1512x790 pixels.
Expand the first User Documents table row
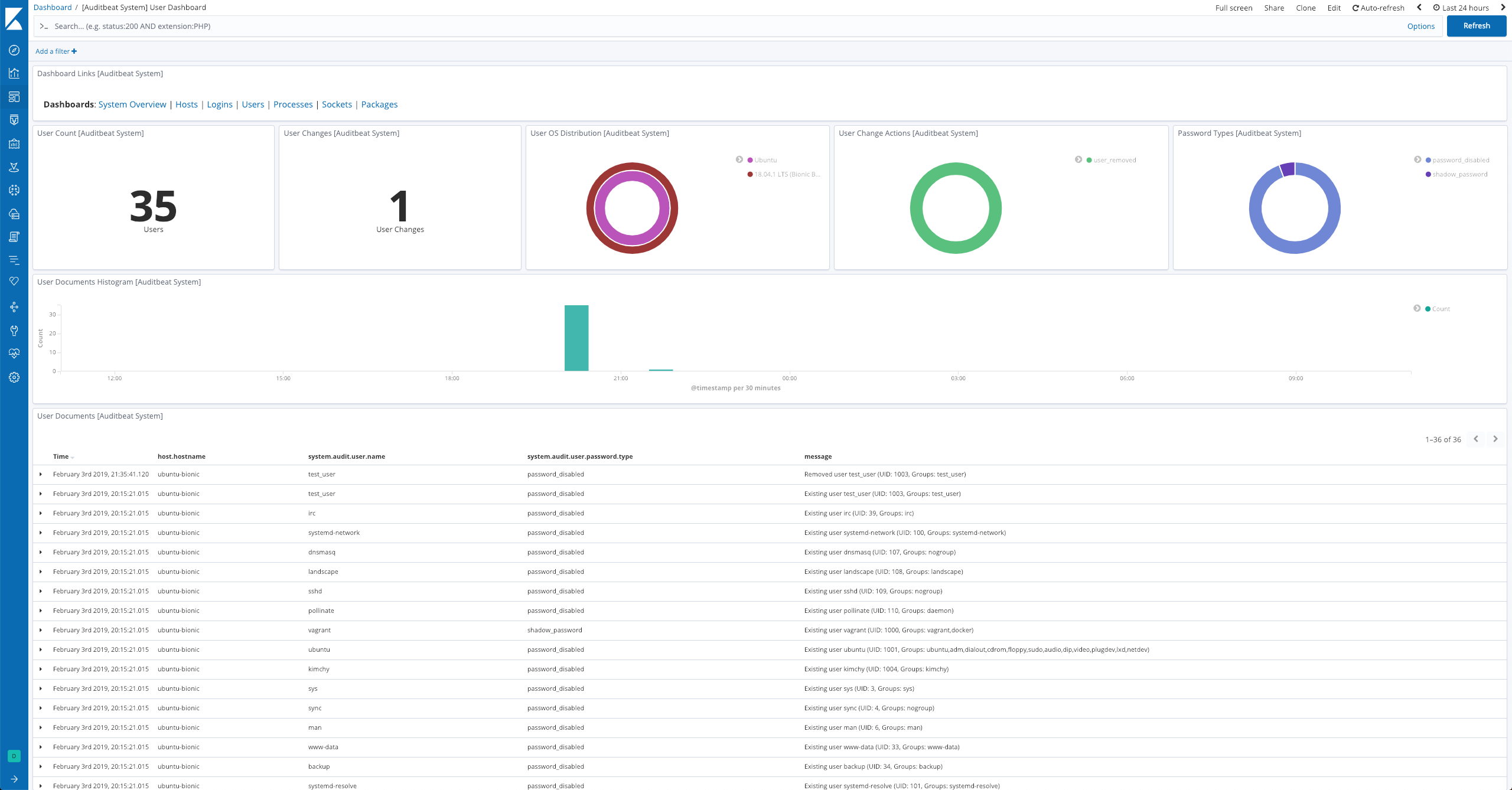(x=41, y=474)
